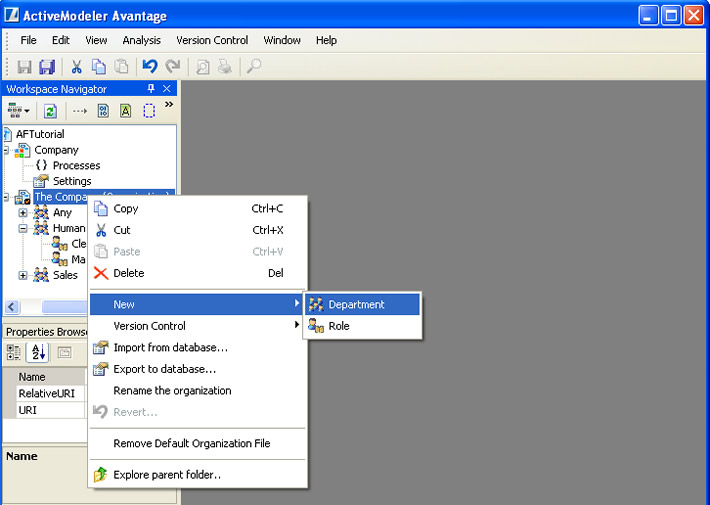Choose Explore parent folder..
Screen dimensions: 710x505
click(x=197, y=475)
